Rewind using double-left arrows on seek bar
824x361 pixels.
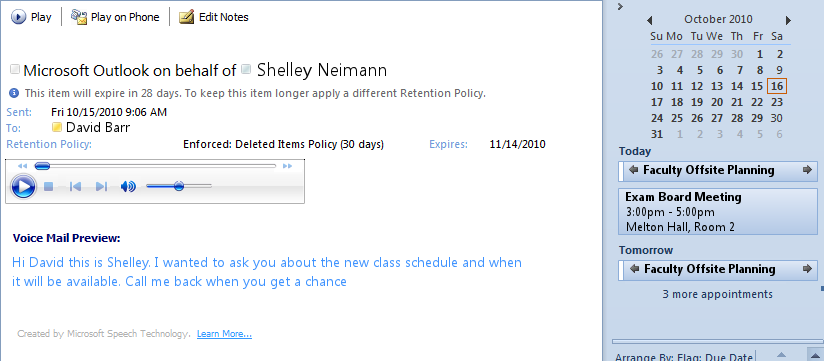coord(22,166)
